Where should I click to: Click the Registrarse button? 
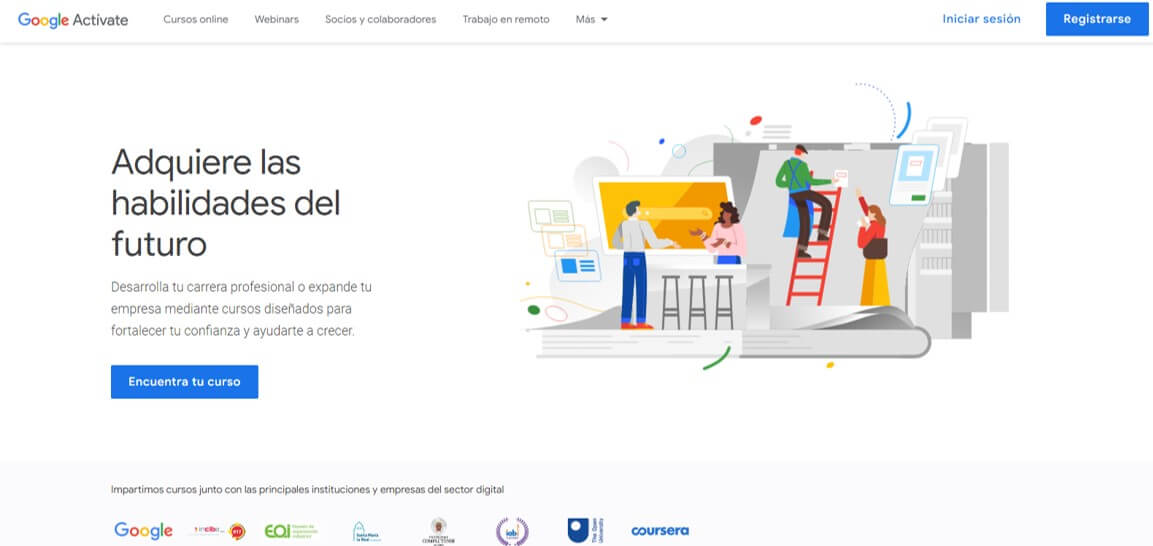pyautogui.click(x=1096, y=19)
